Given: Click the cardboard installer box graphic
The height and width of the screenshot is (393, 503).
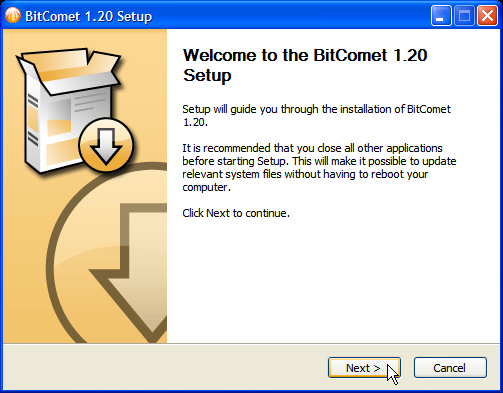Looking at the screenshot, I should (68, 110).
